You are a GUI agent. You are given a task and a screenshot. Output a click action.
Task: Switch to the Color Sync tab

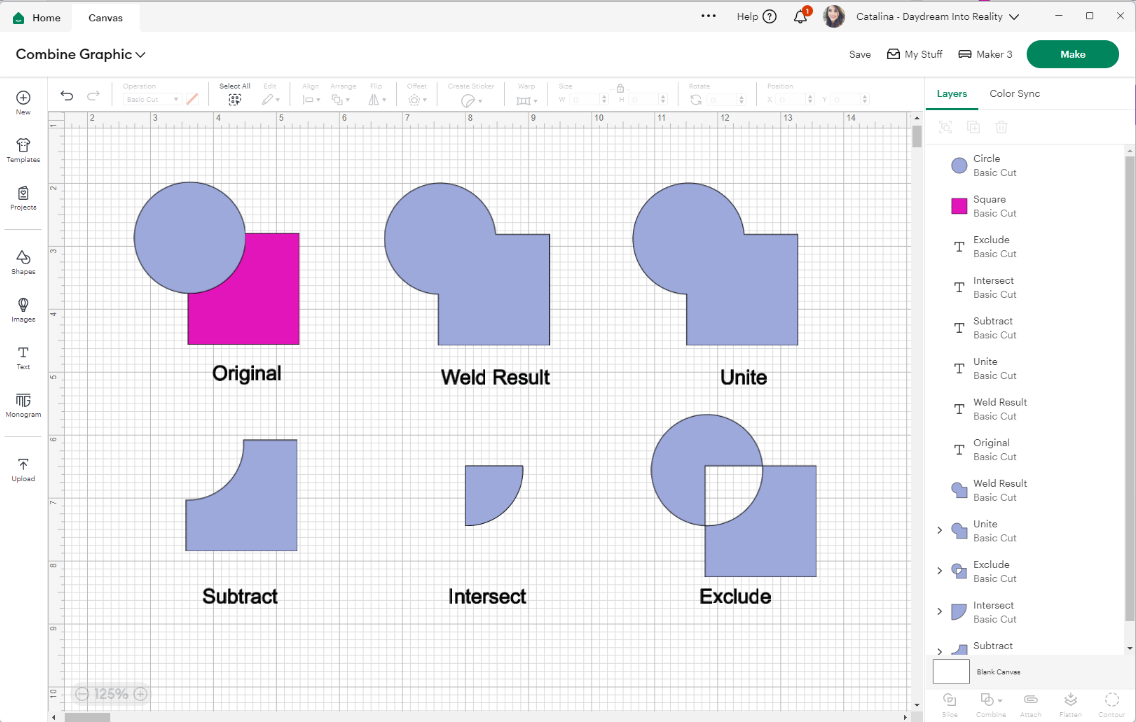tap(1014, 93)
